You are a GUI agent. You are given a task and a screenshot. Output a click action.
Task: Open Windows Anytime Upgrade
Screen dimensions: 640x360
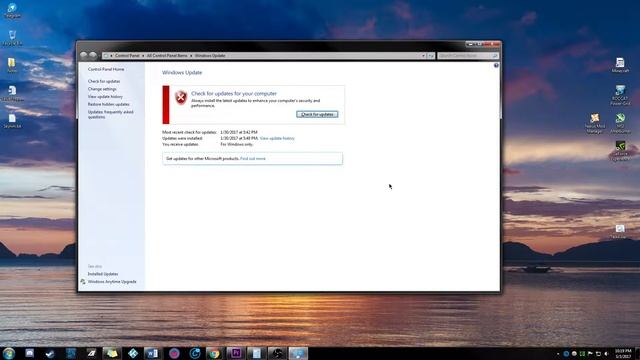(x=112, y=282)
